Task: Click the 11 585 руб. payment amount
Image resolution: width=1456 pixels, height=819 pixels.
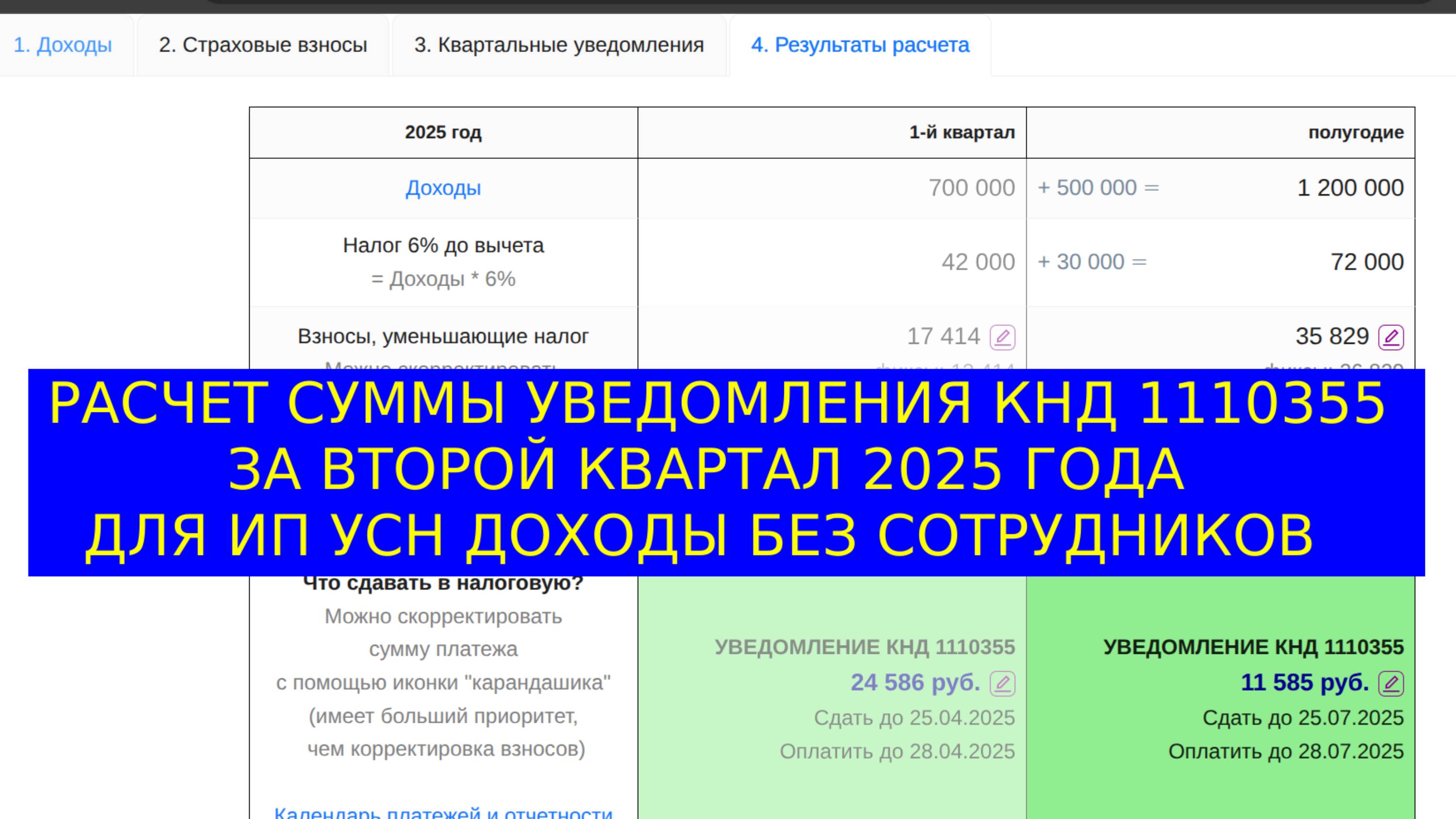Action: pyautogui.click(x=1304, y=682)
